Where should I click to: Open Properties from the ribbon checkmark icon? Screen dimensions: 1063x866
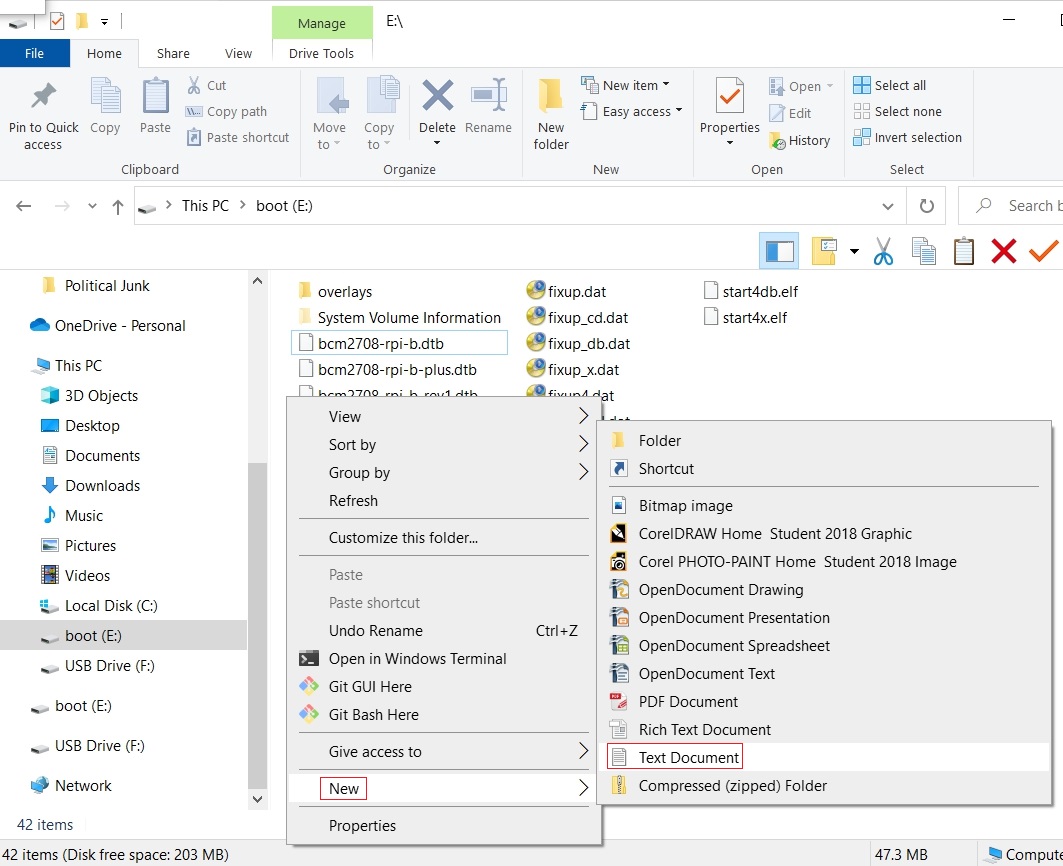pos(729,98)
